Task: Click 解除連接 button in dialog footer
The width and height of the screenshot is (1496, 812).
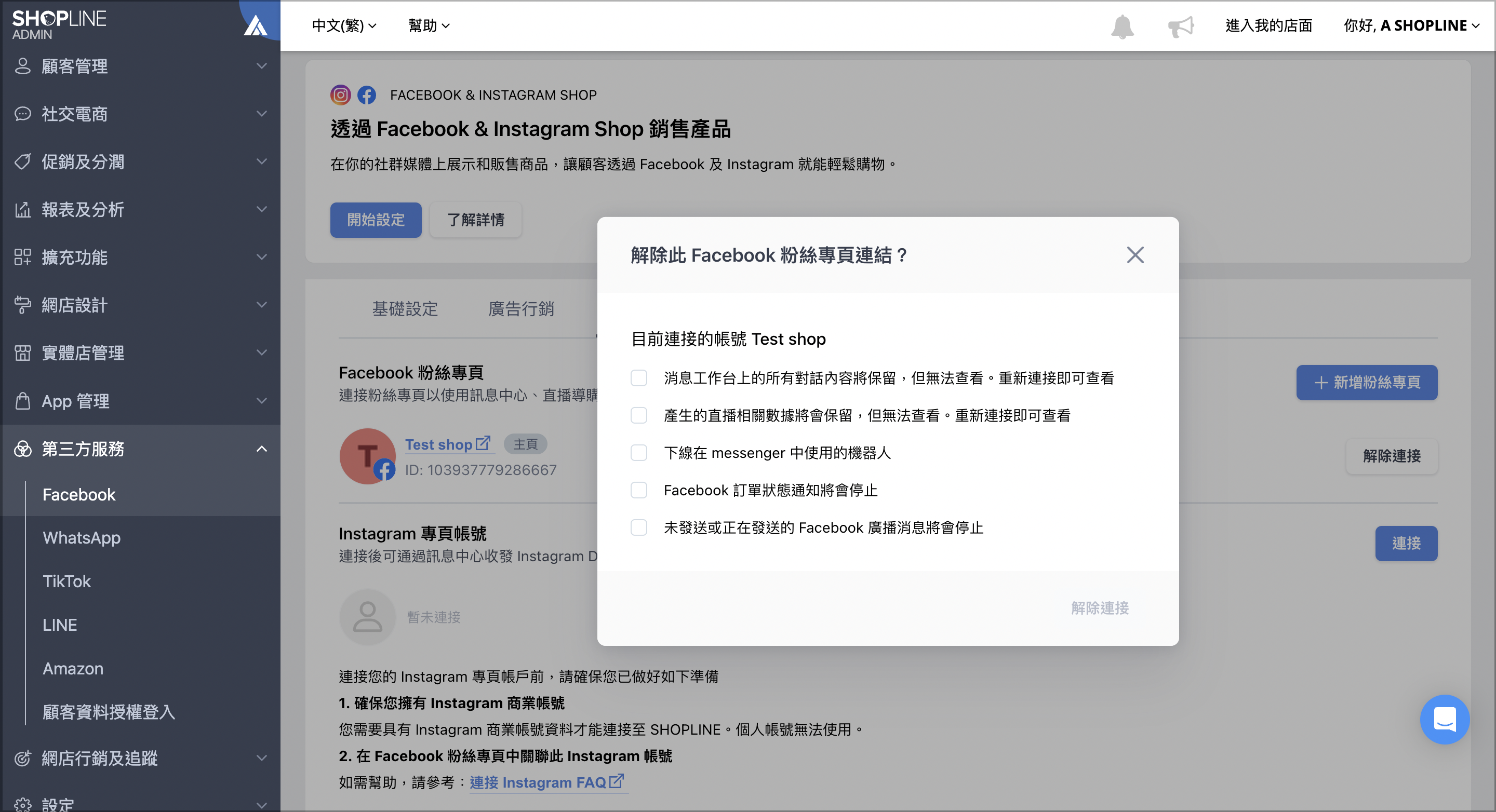Action: pyautogui.click(x=1100, y=607)
